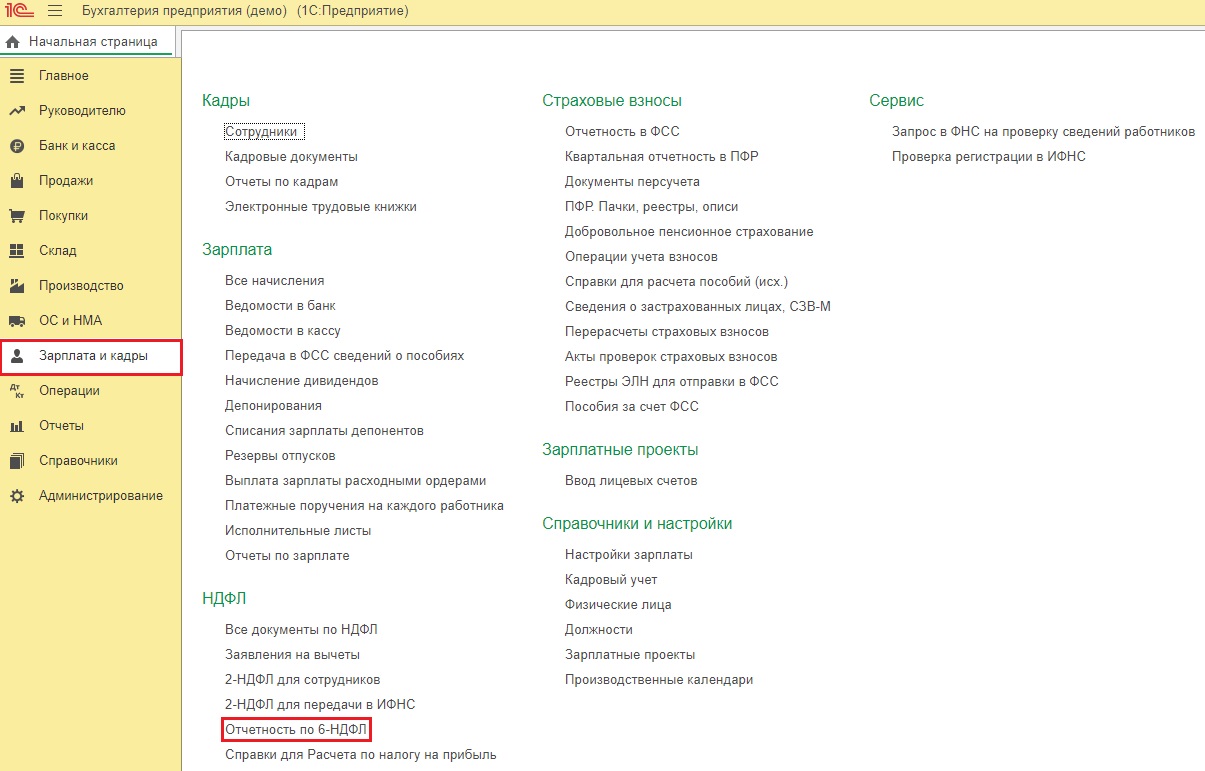The image size is (1205, 771).
Task: Open Отчеты по зарплате
Action: pos(287,556)
